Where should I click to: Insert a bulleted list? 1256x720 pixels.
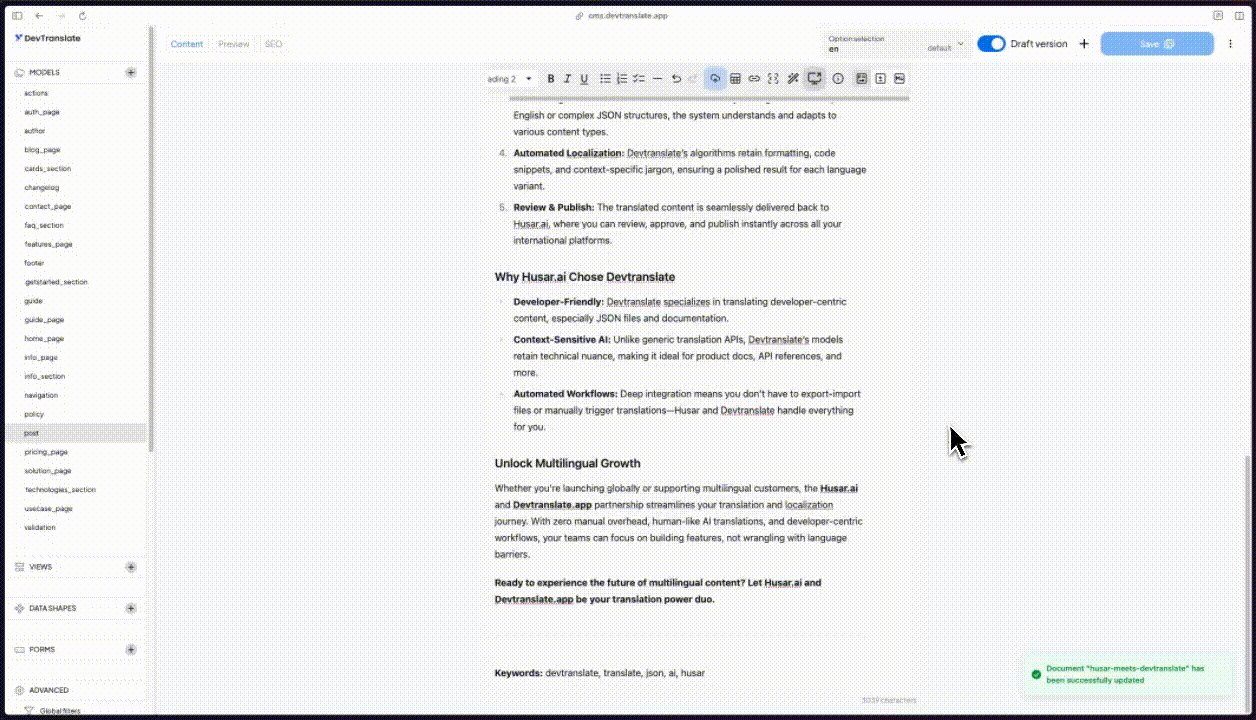605,79
